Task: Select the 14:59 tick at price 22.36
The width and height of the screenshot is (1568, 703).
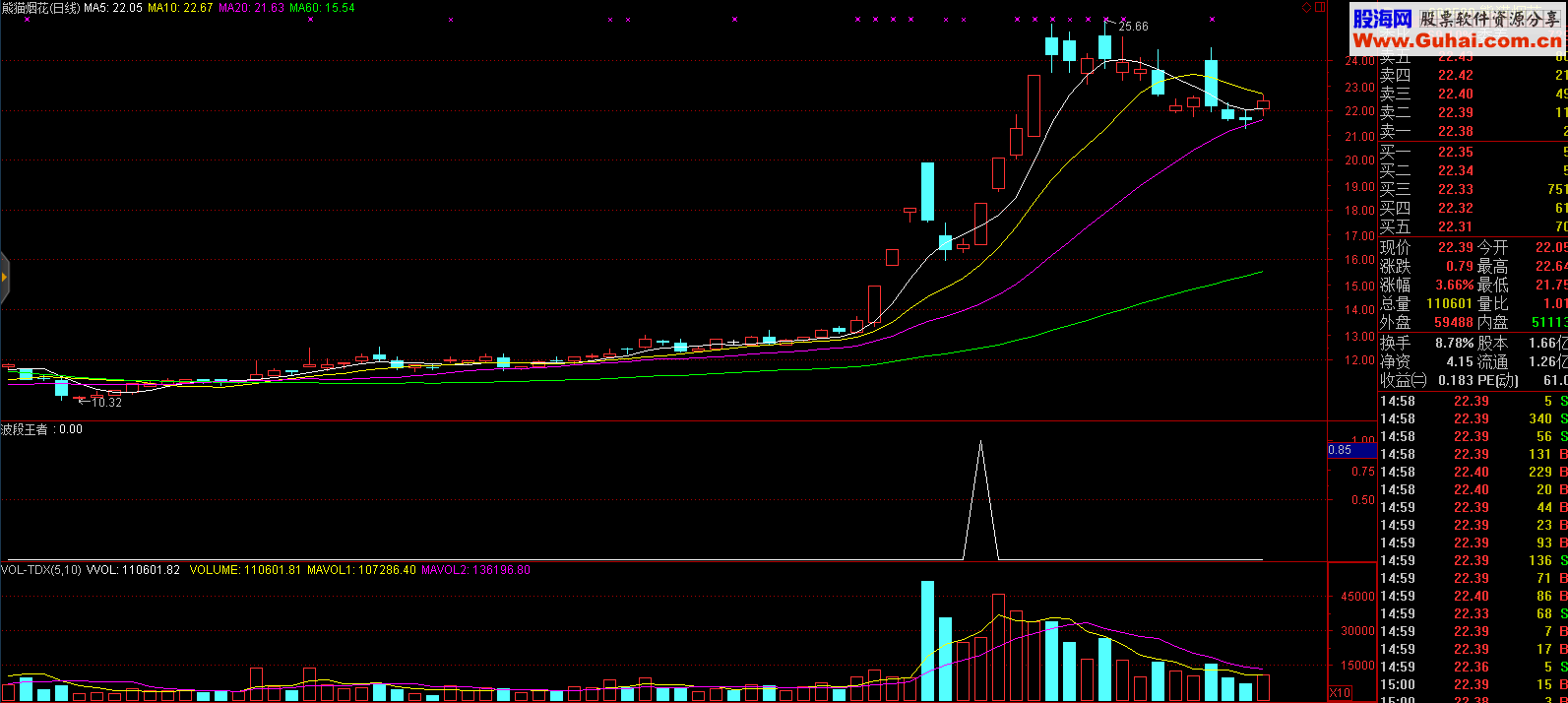Action: click(x=1473, y=668)
